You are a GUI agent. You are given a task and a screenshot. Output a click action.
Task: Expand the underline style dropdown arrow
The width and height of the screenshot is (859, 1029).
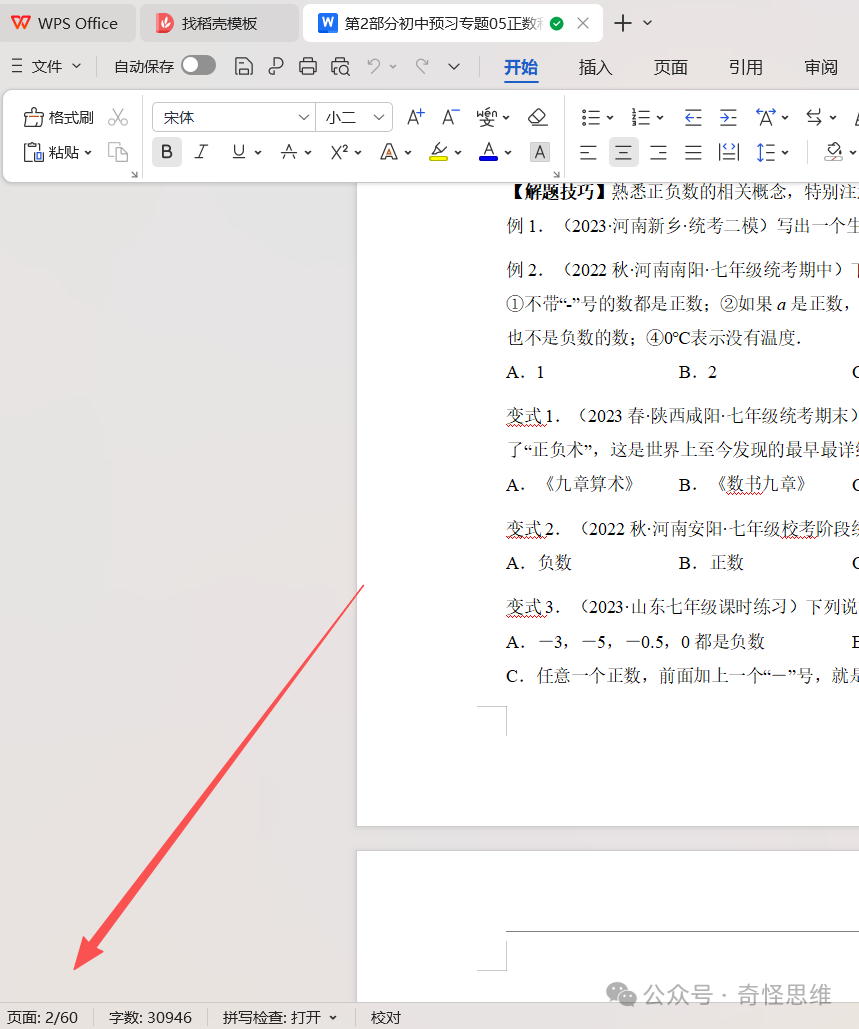[x=258, y=153]
